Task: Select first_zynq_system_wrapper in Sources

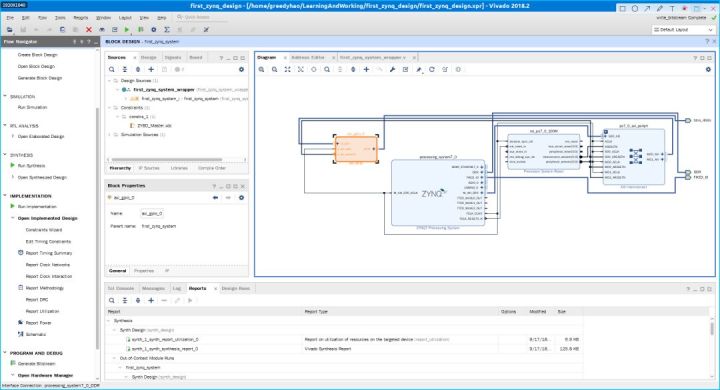Action: 164,90
